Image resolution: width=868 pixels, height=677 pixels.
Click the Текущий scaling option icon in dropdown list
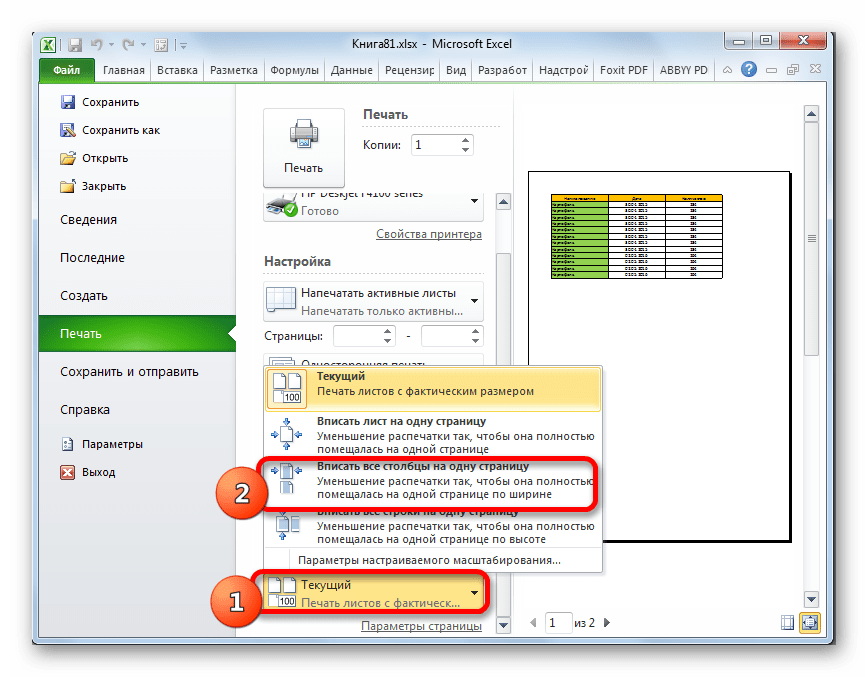pos(287,388)
